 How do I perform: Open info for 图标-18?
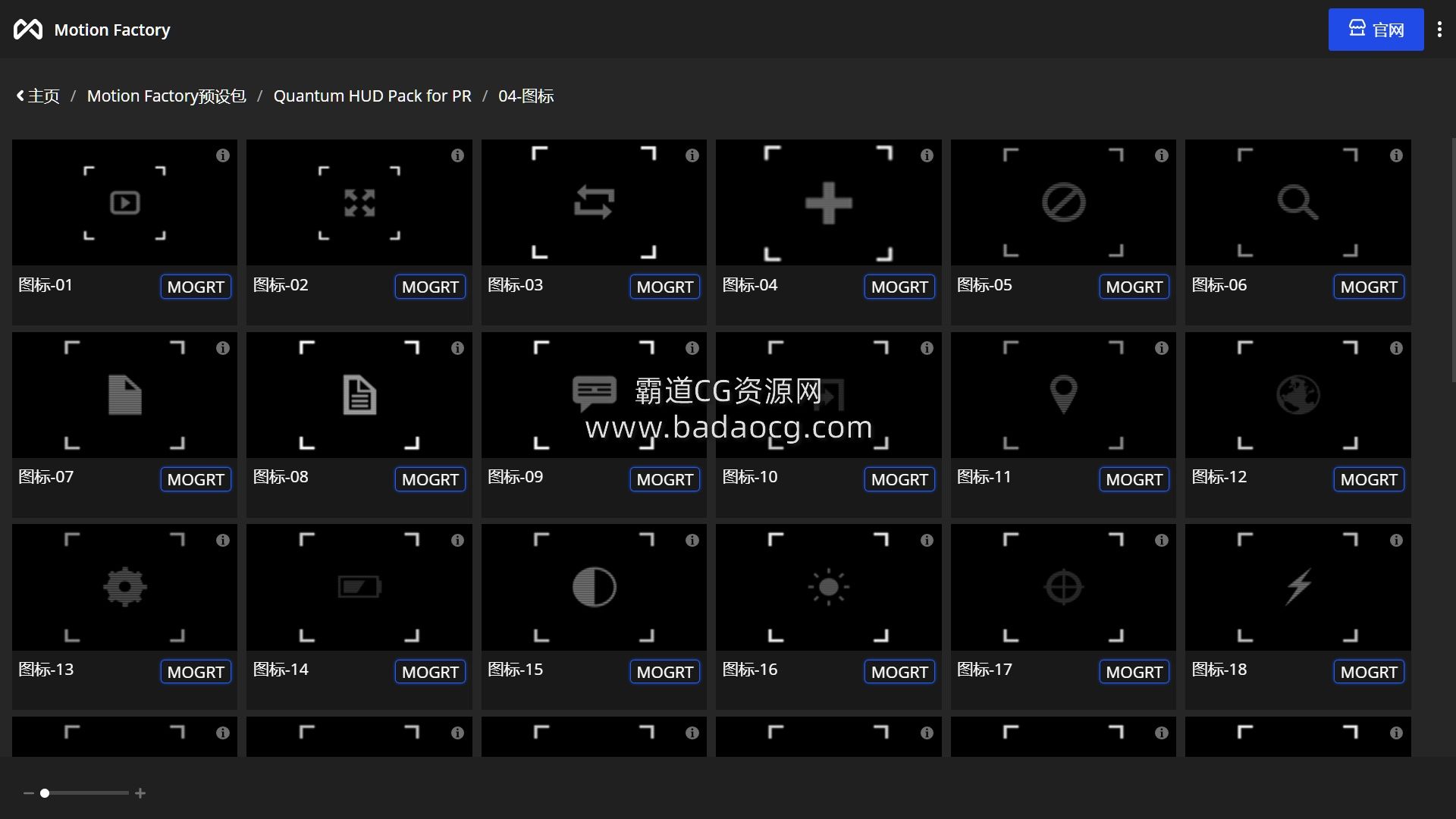1396,541
